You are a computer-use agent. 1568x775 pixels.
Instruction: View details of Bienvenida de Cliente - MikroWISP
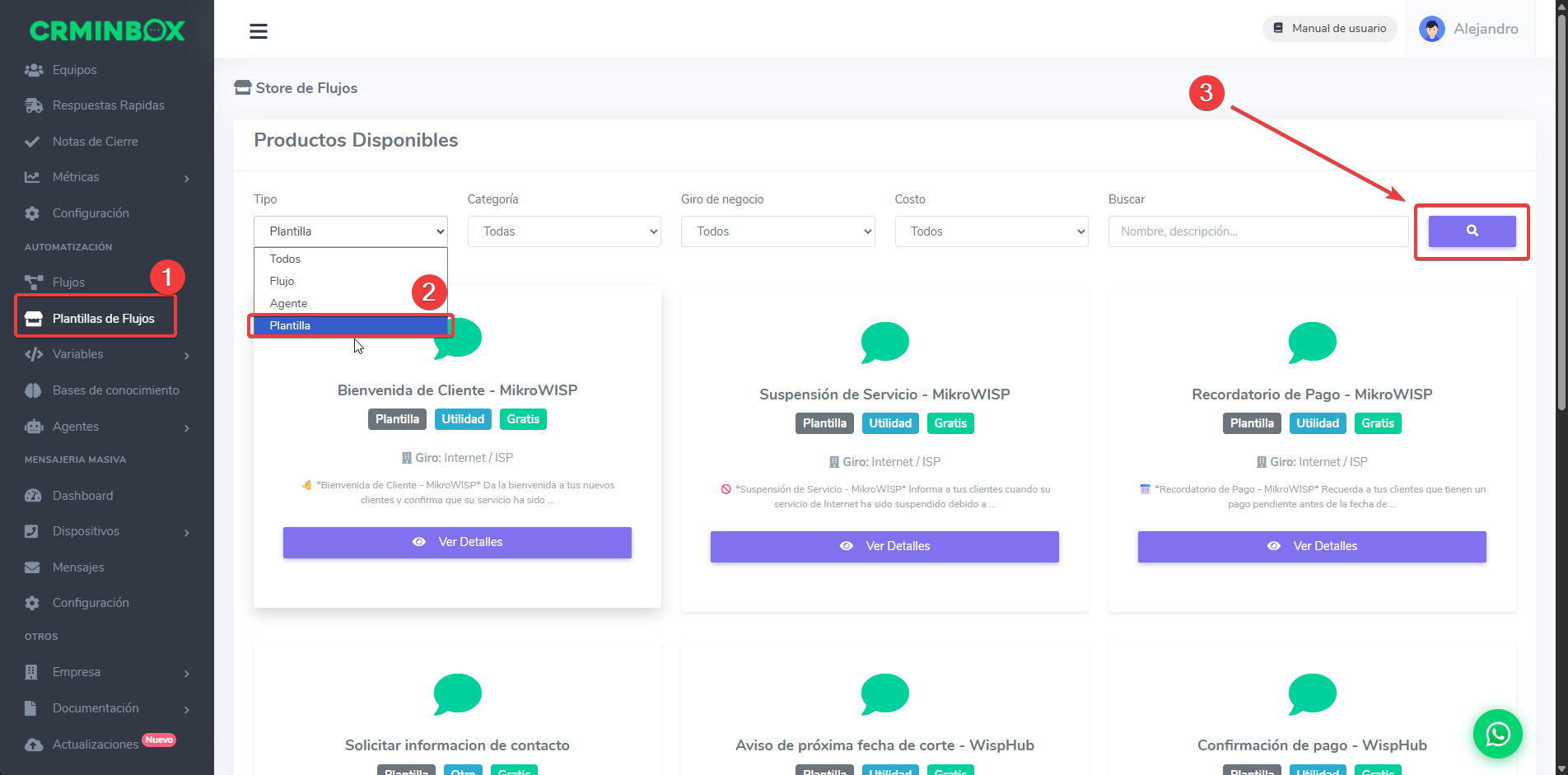(457, 542)
